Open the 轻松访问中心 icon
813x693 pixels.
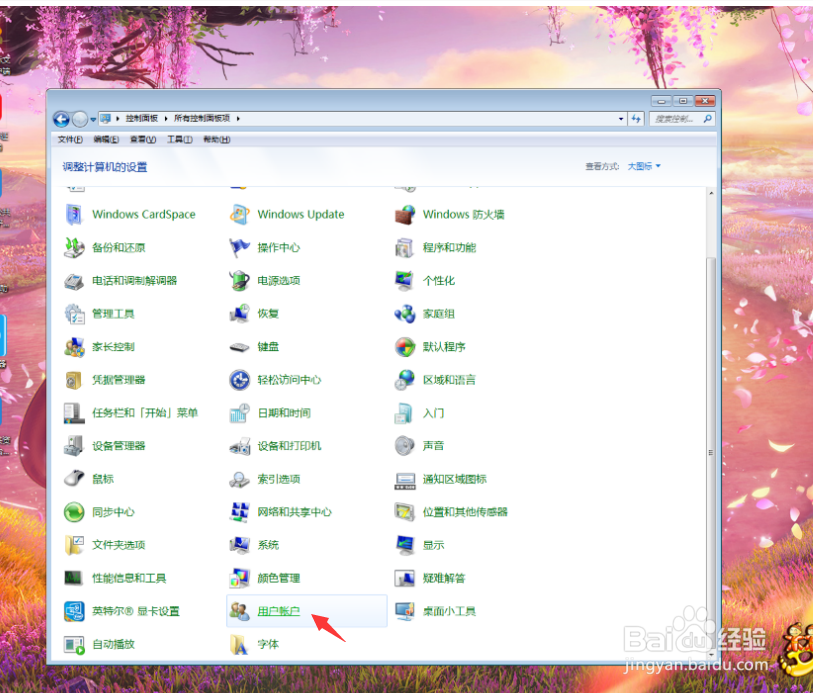pos(239,380)
